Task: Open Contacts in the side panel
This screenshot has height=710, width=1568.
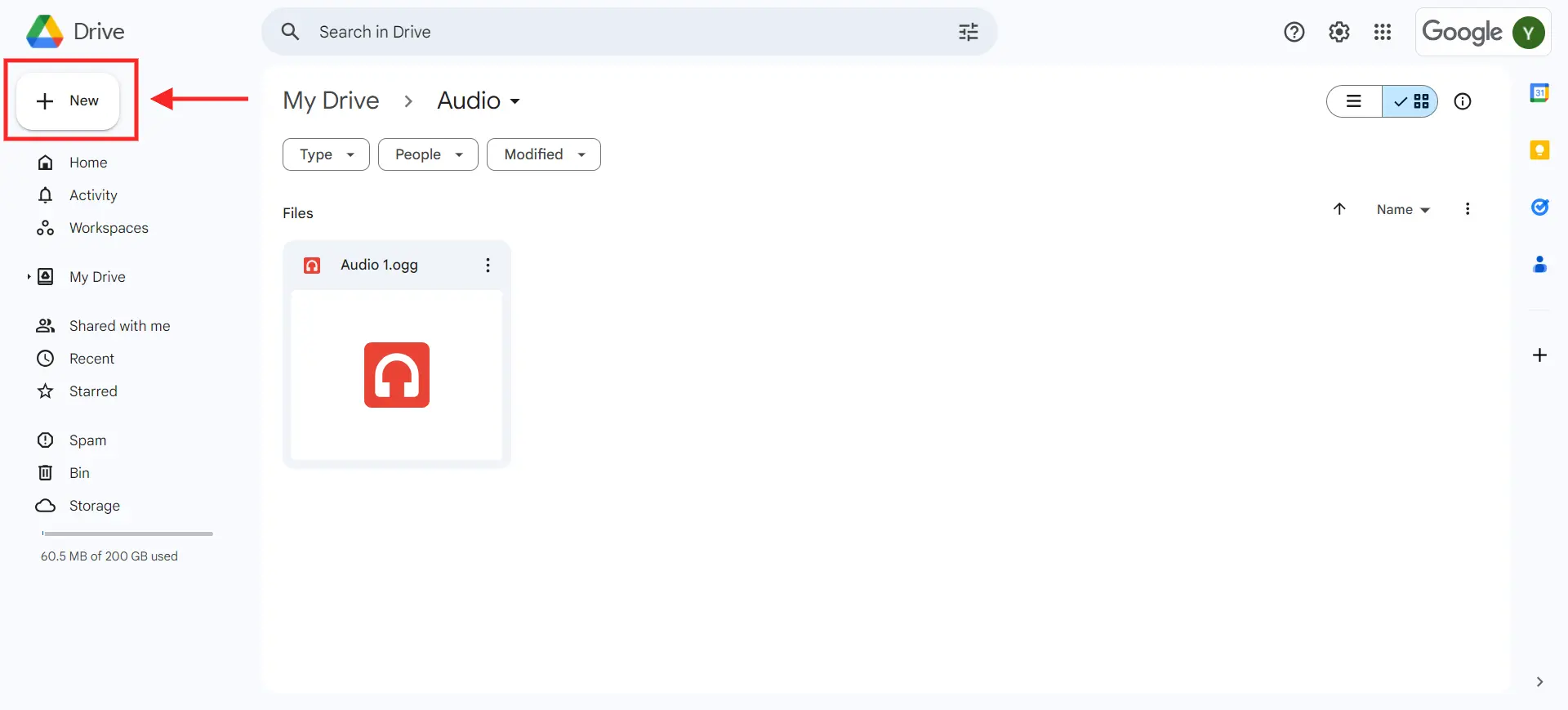Action: coord(1541,264)
